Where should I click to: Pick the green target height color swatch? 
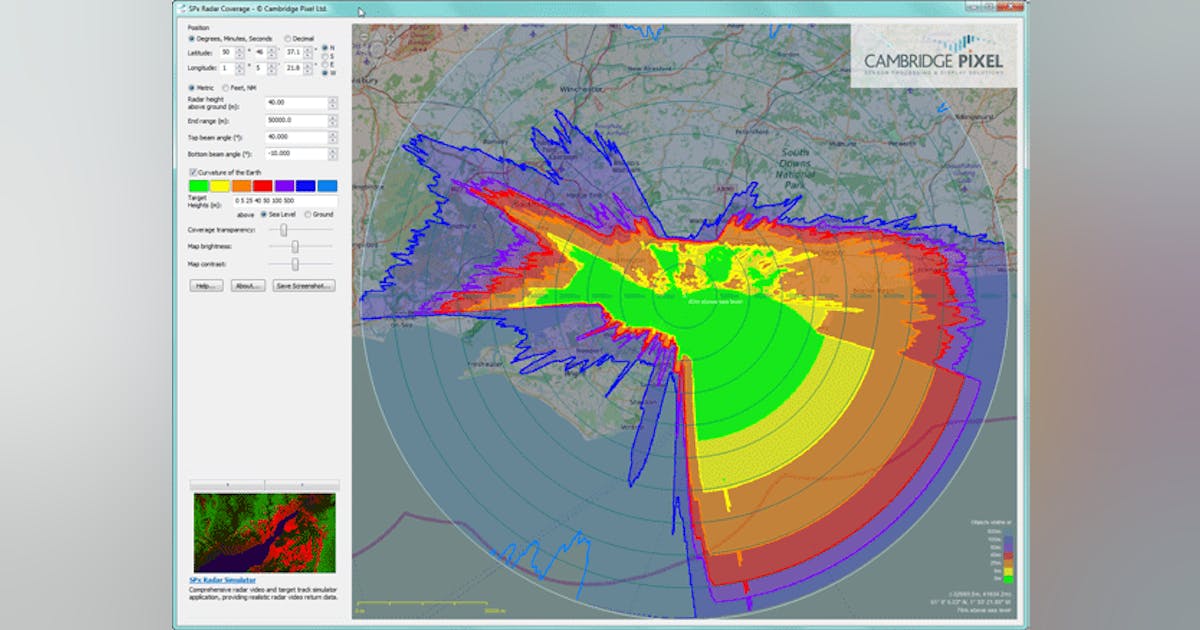click(x=198, y=186)
